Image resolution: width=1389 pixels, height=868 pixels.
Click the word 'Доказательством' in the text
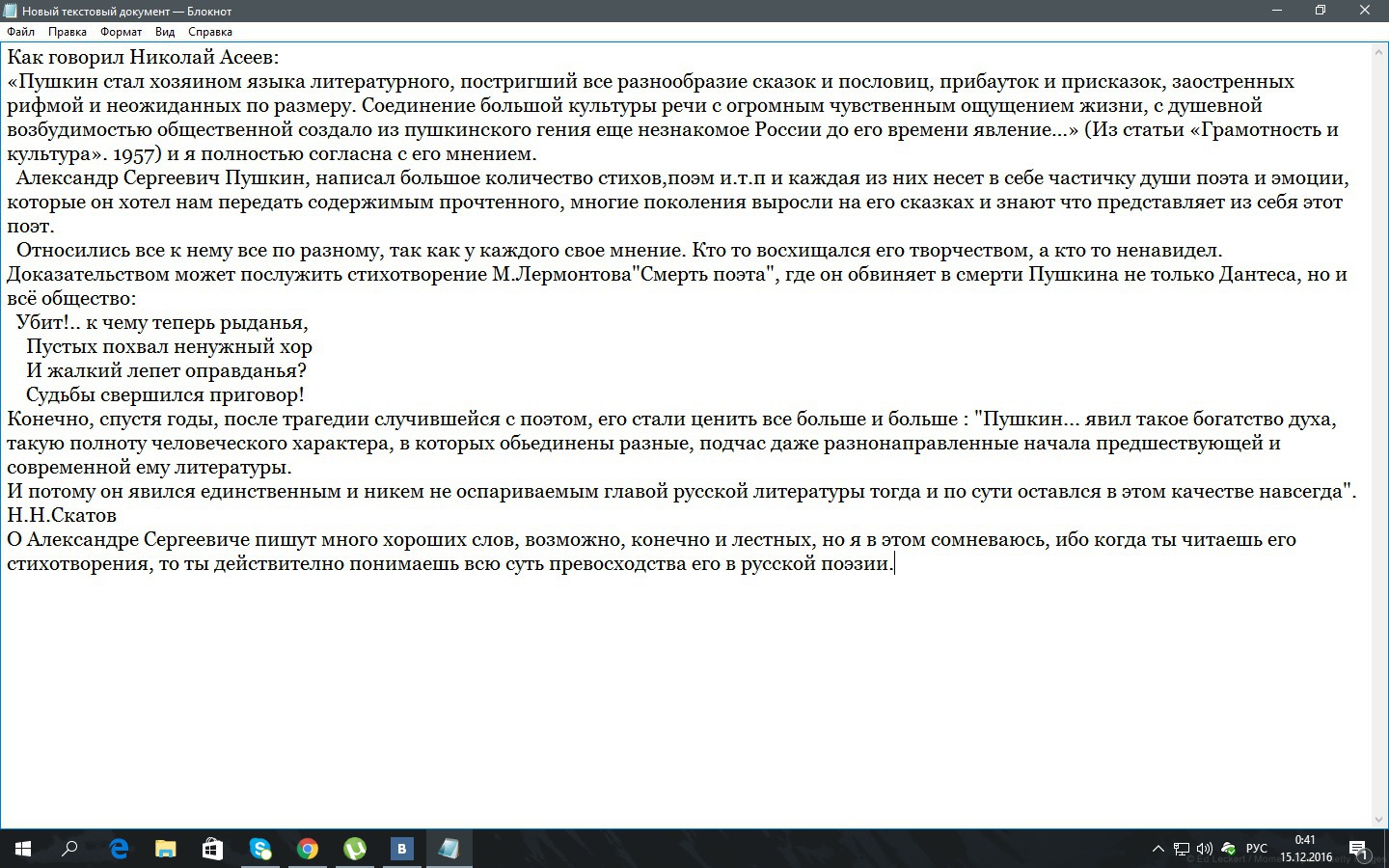coord(88,274)
